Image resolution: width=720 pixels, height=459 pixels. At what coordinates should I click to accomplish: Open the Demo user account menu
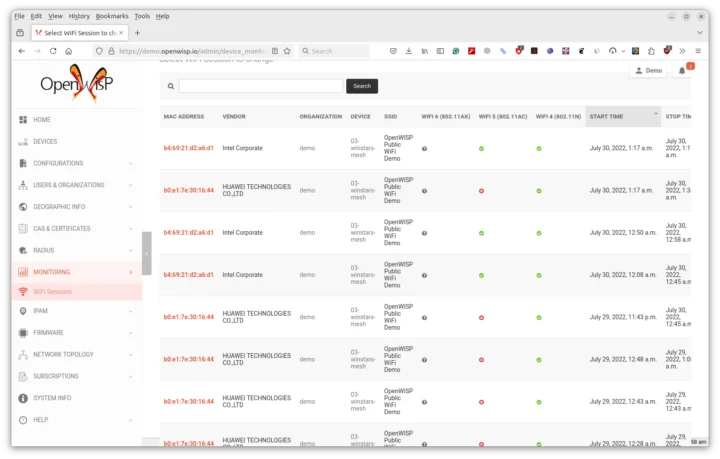pos(648,71)
